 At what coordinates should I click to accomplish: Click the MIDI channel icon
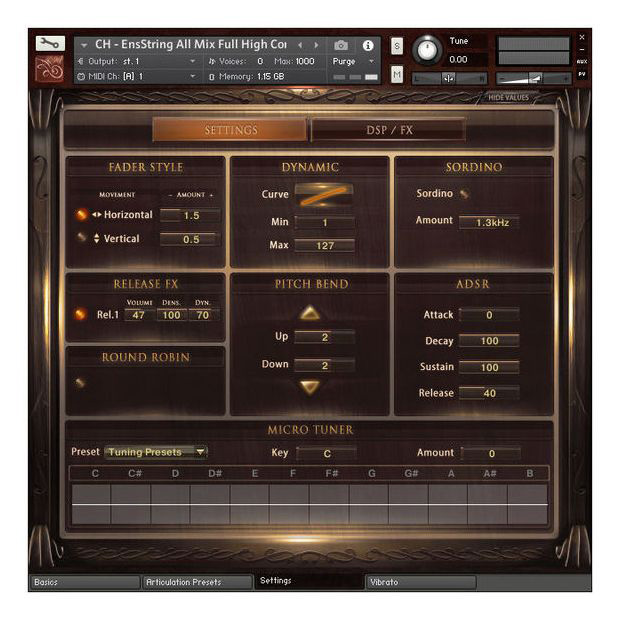(81, 77)
